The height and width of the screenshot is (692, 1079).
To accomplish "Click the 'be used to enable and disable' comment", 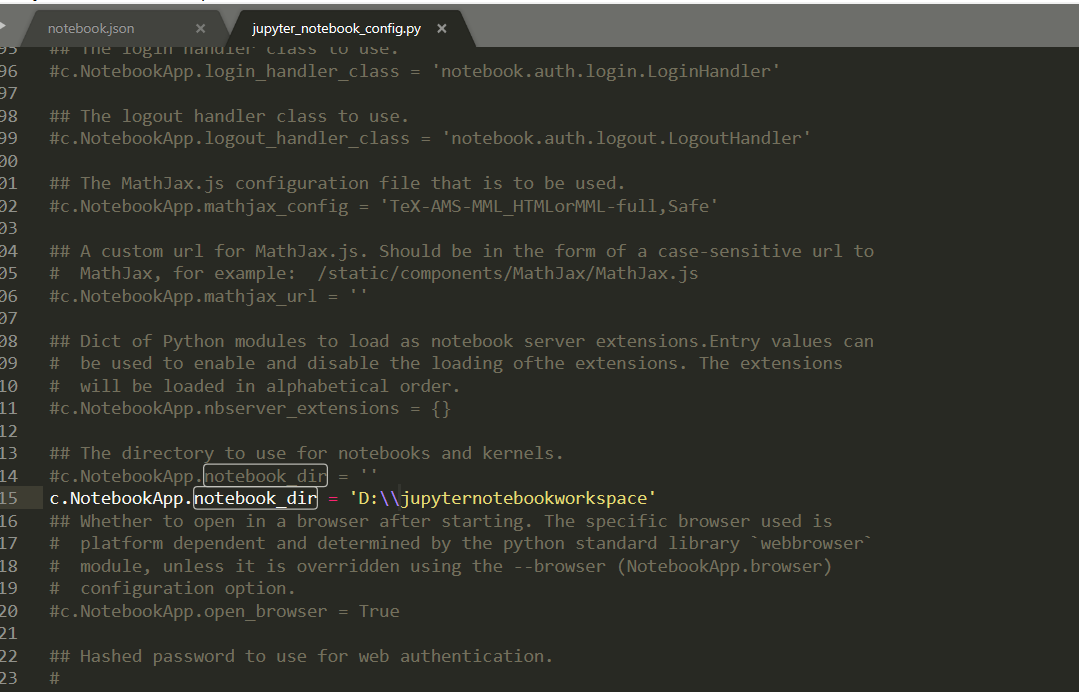I will click(446, 363).
